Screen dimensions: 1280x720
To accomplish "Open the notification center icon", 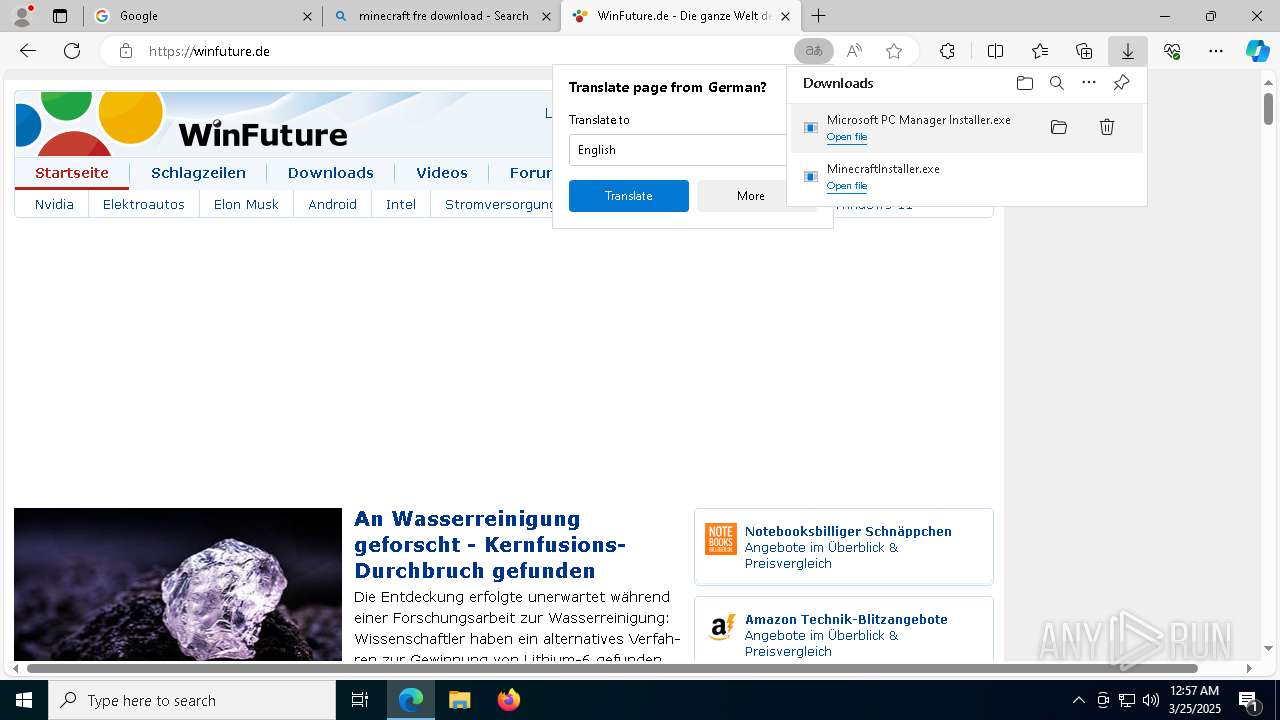I will [x=1248, y=700].
